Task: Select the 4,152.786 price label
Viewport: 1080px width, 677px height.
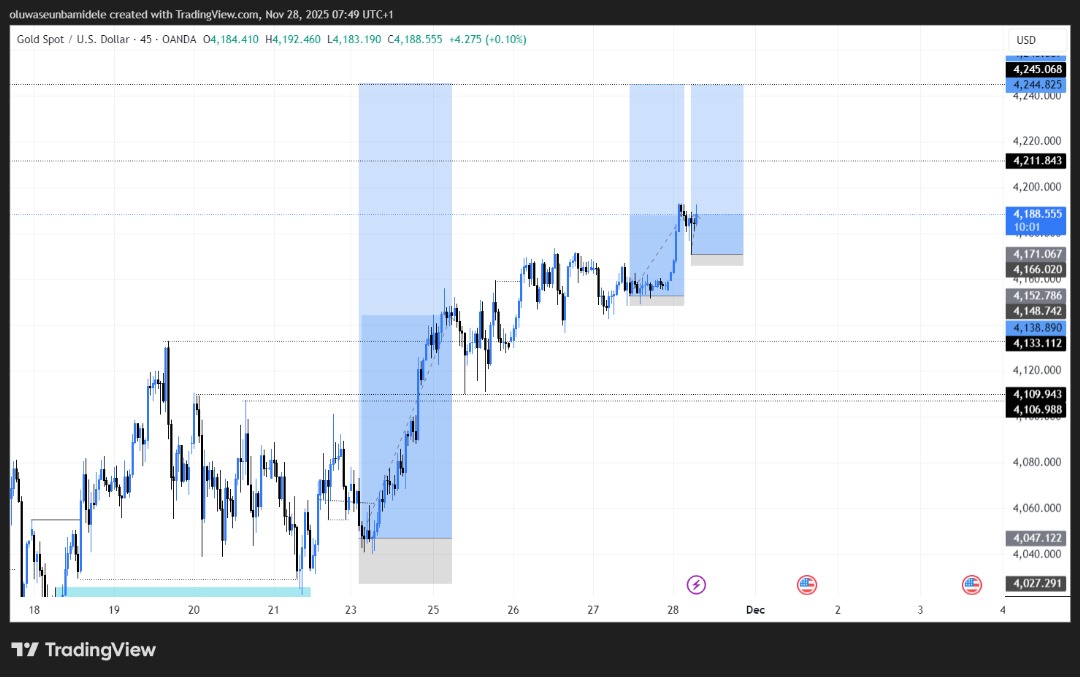Action: click(1036, 295)
